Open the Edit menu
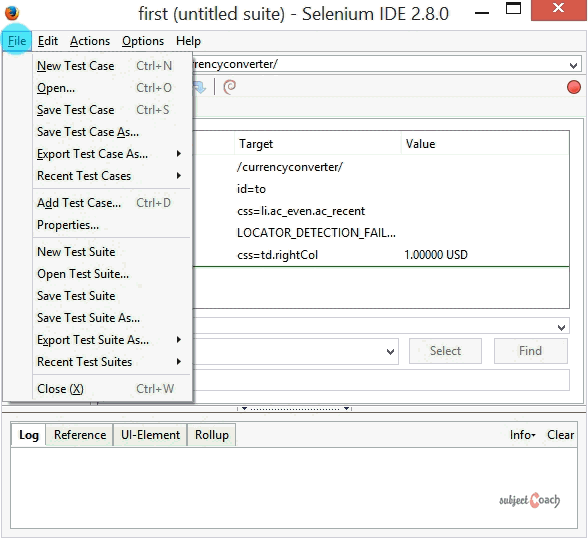This screenshot has height=540, width=588. [48, 40]
